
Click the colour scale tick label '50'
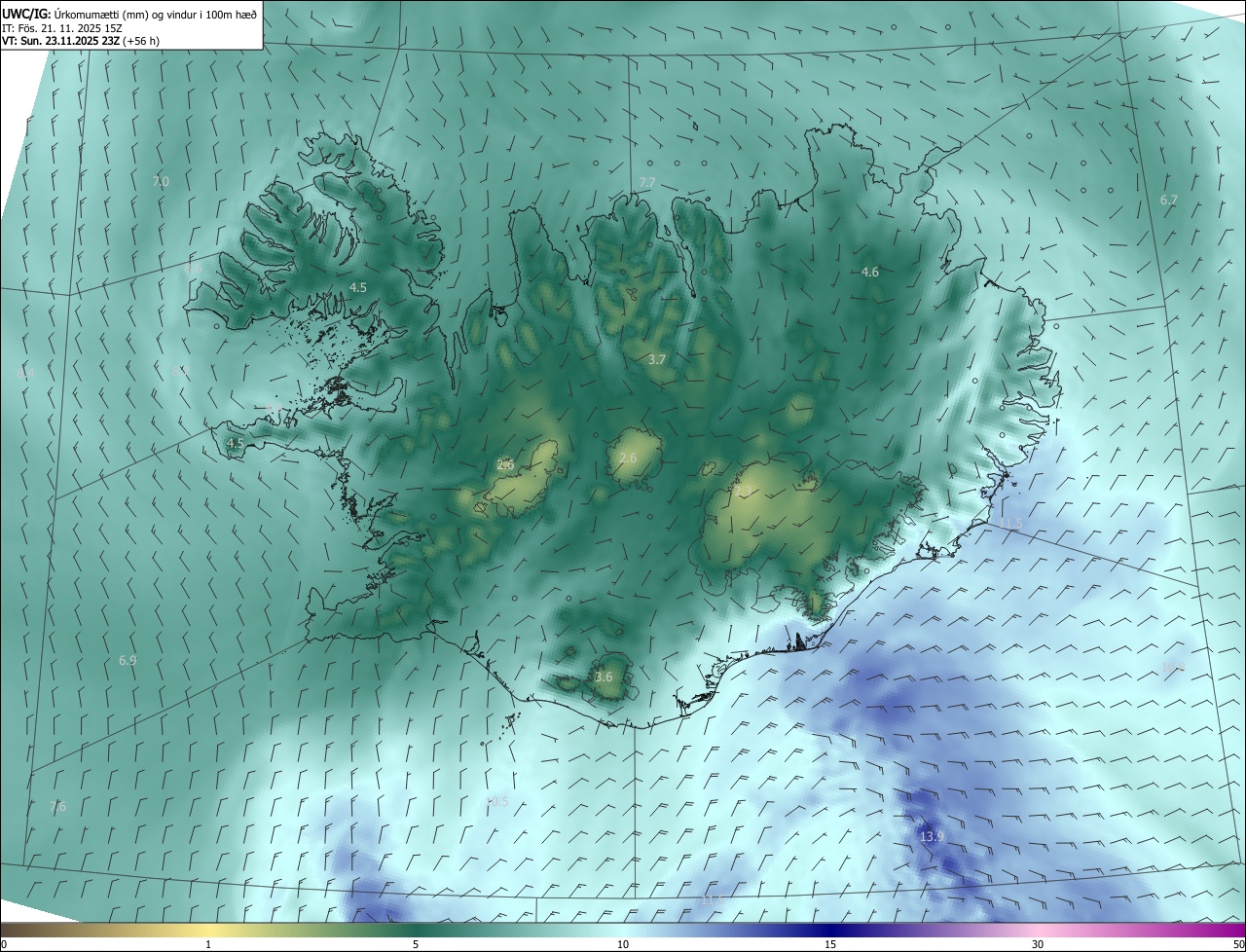(1238, 944)
